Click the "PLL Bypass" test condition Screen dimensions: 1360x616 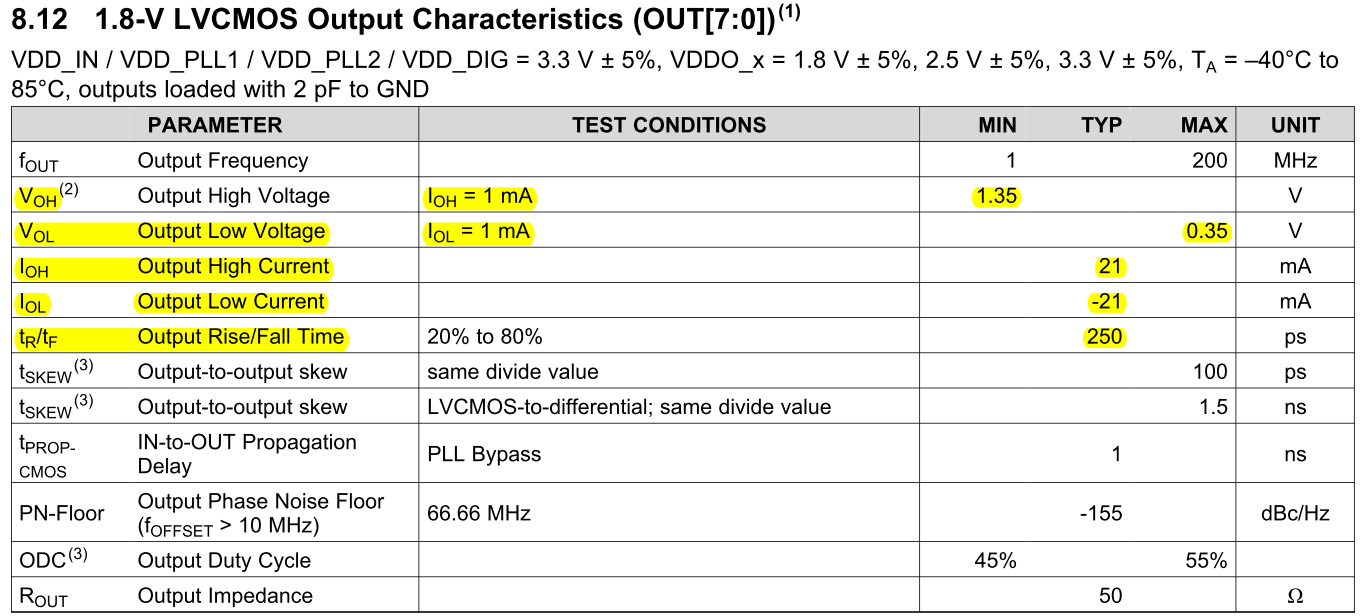click(484, 454)
